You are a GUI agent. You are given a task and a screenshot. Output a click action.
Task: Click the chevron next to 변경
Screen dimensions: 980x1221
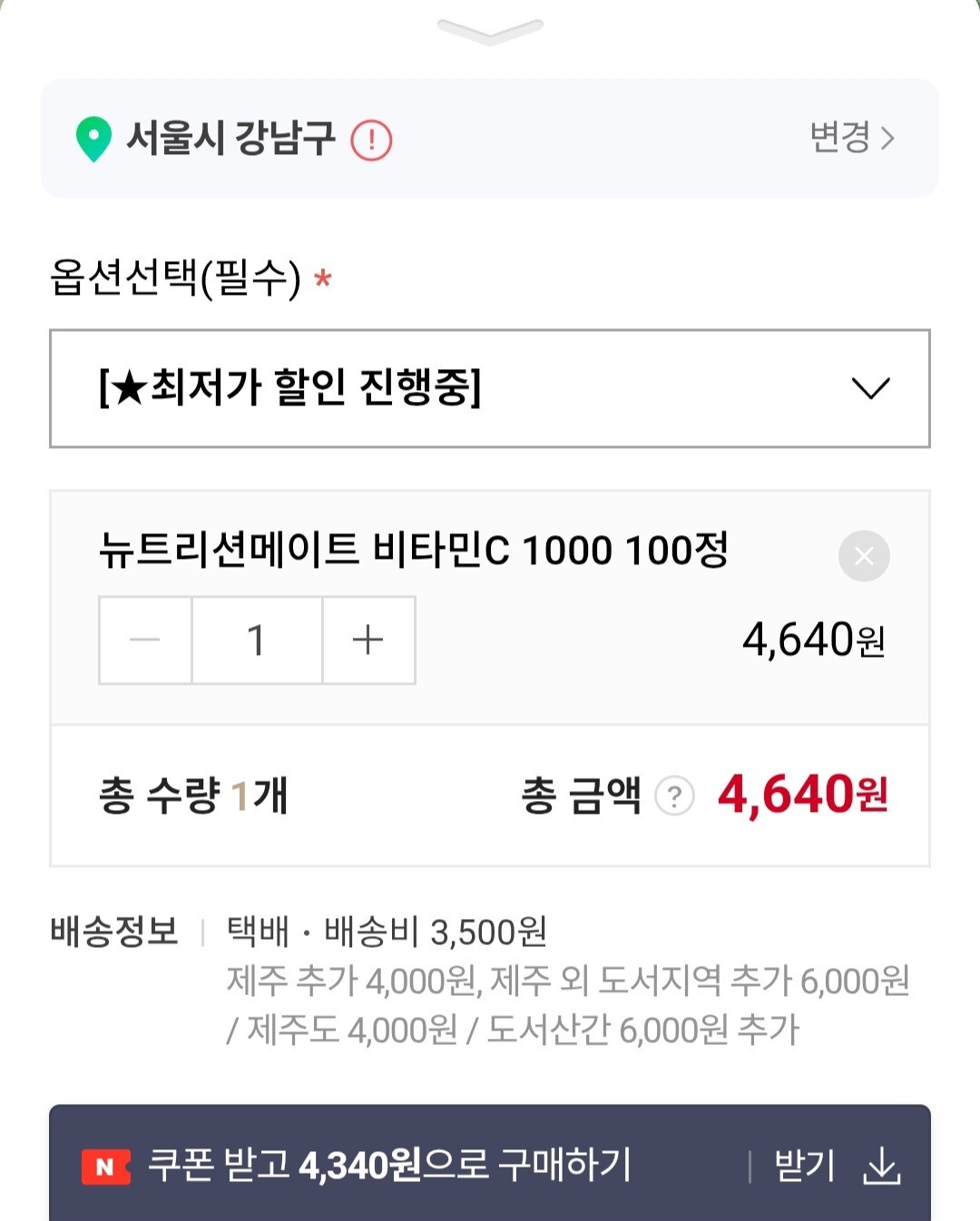(x=887, y=139)
